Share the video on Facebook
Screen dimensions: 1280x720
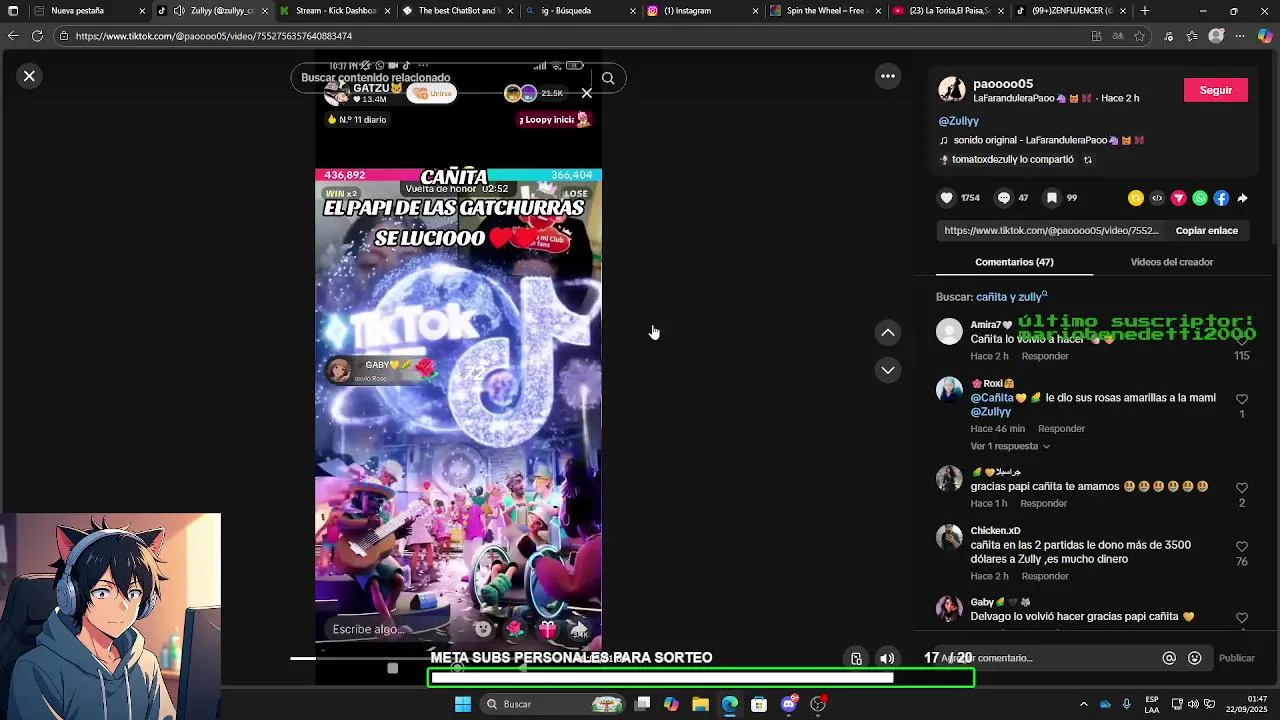[x=1221, y=198]
